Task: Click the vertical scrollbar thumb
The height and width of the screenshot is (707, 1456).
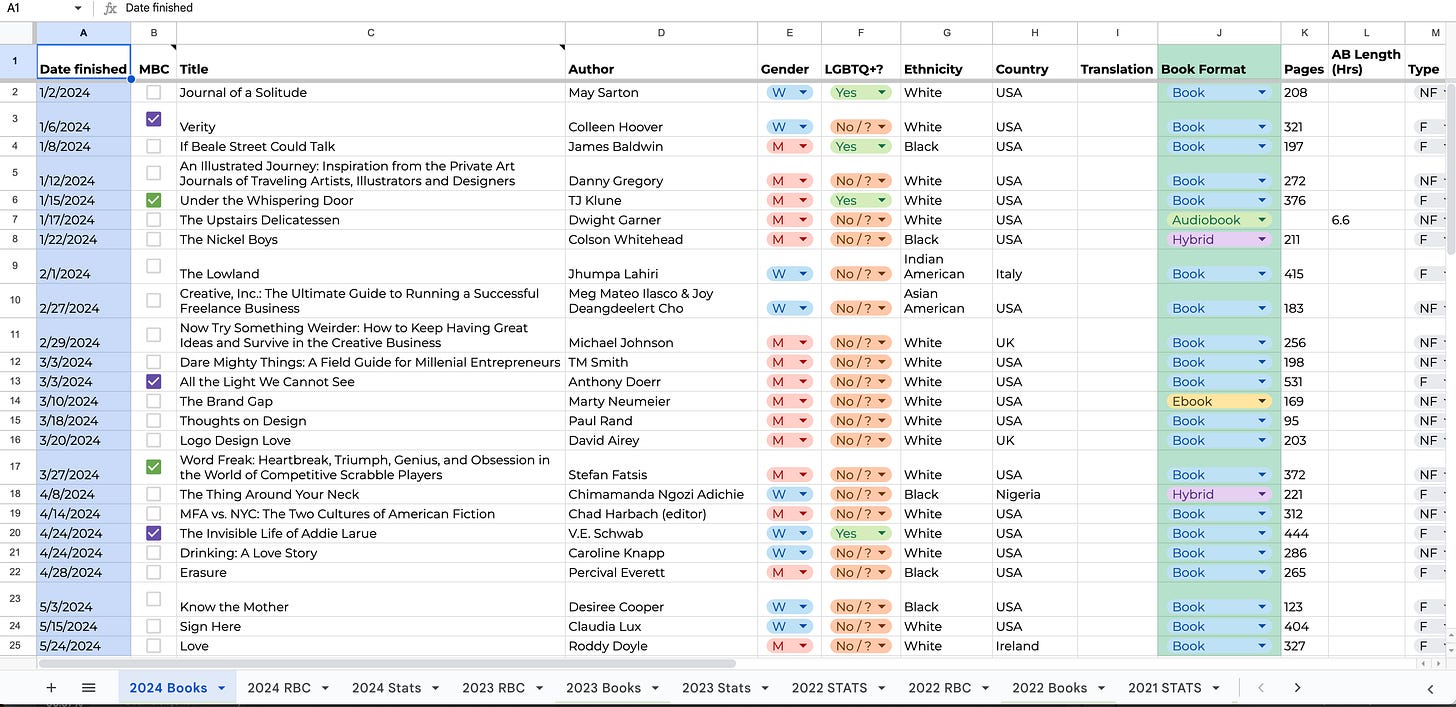Action: coord(1450,170)
